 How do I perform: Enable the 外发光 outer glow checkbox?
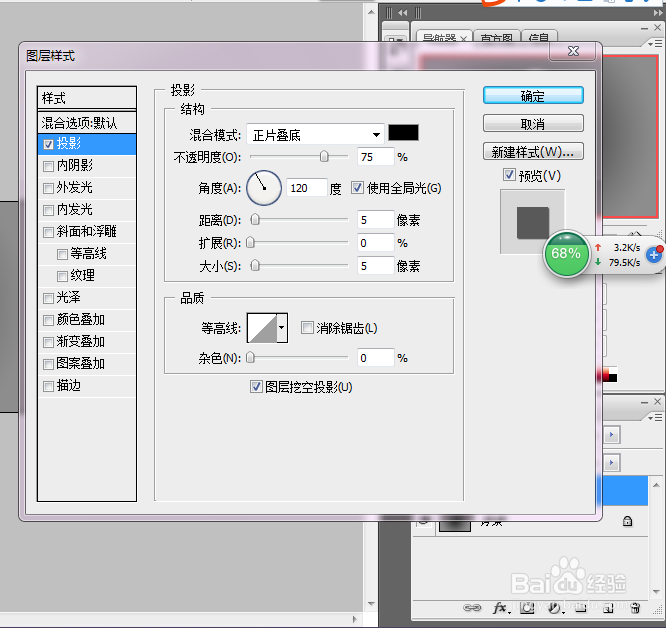coord(48,188)
